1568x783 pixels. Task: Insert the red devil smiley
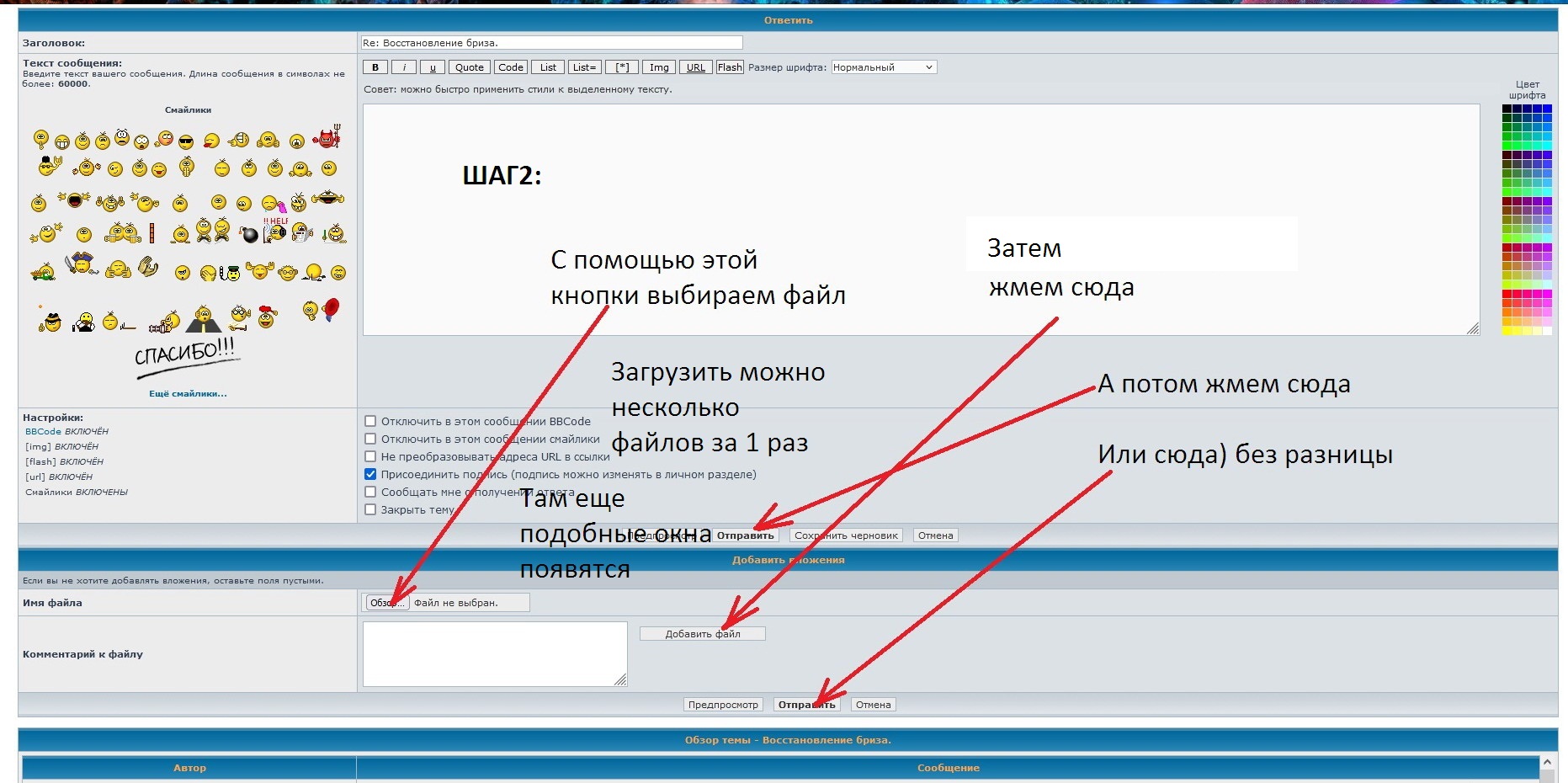pos(327,137)
